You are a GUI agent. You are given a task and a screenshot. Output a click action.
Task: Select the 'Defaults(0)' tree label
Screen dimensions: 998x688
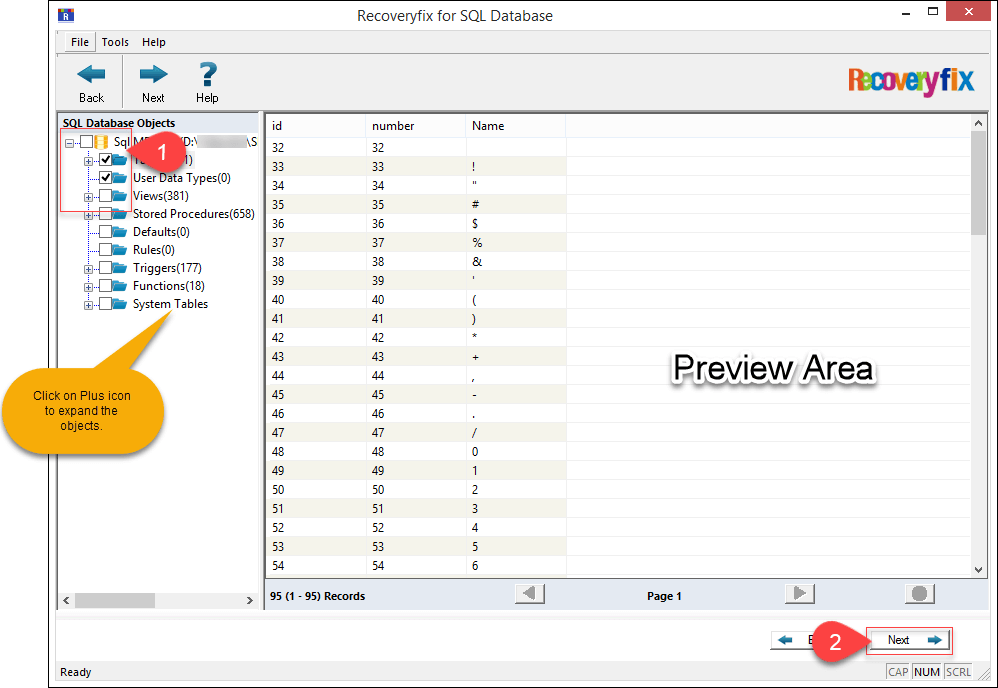[161, 232]
